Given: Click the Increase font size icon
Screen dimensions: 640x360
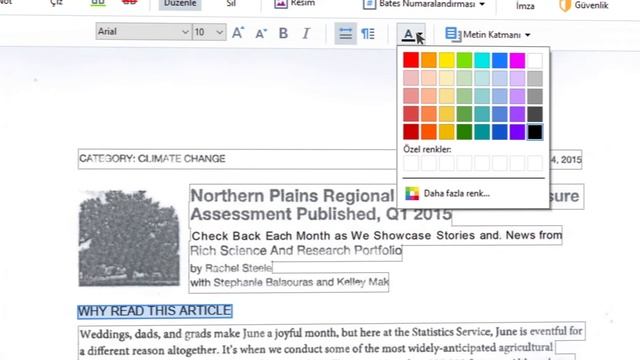Looking at the screenshot, I should pos(238,33).
